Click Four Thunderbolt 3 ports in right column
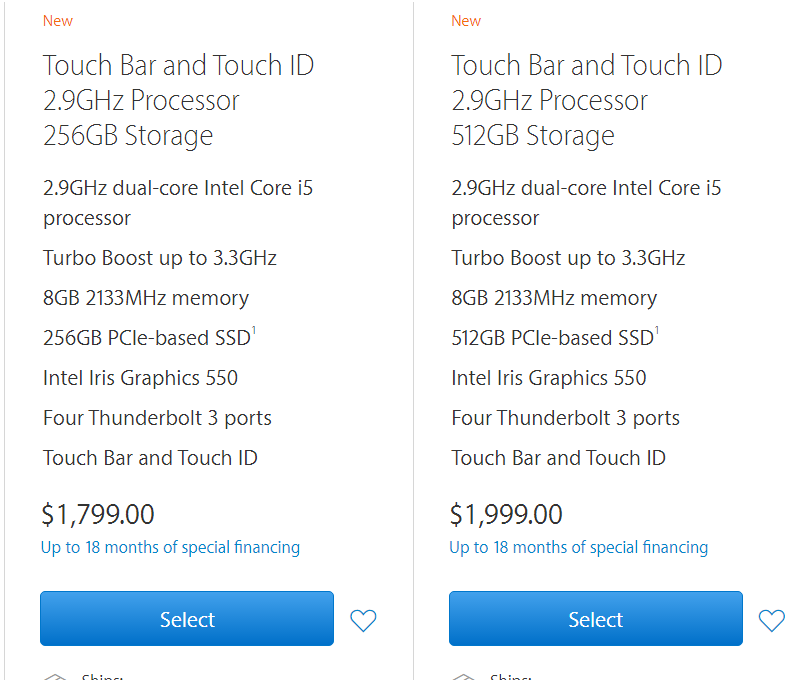 point(565,418)
